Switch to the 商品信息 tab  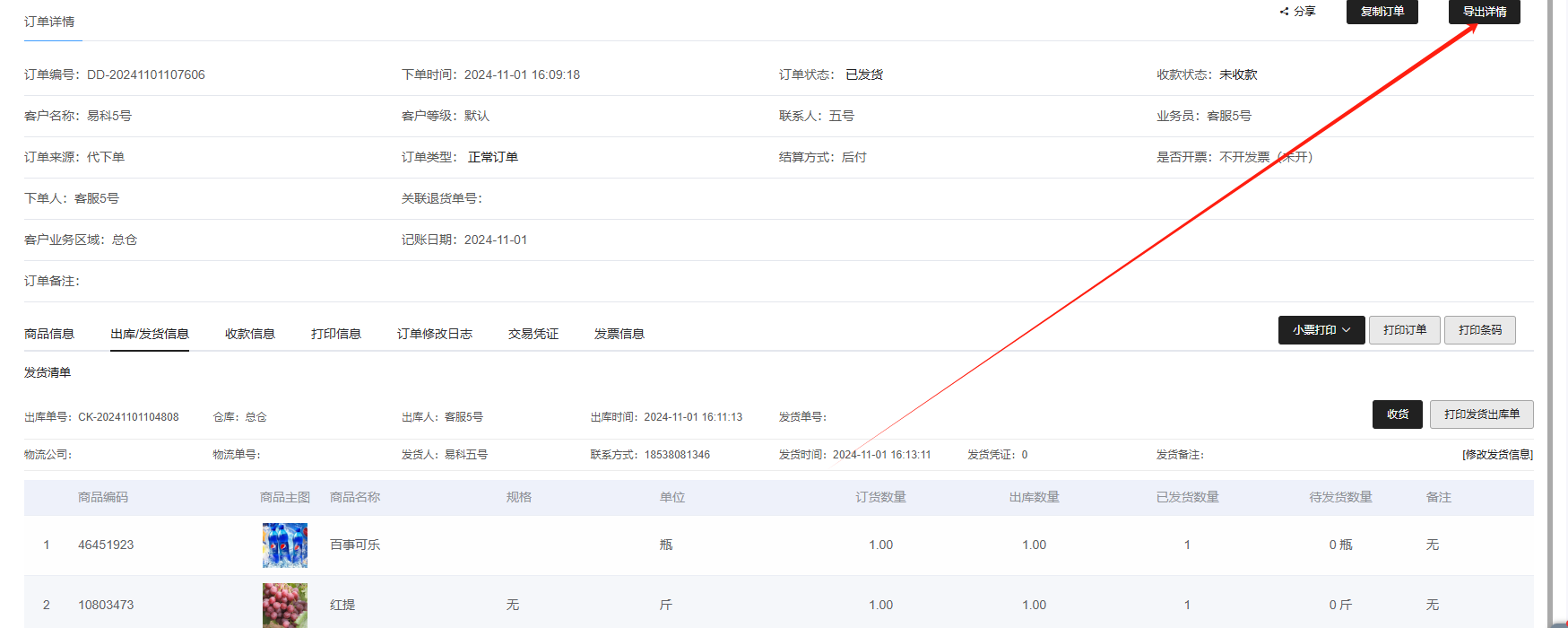pos(49,334)
